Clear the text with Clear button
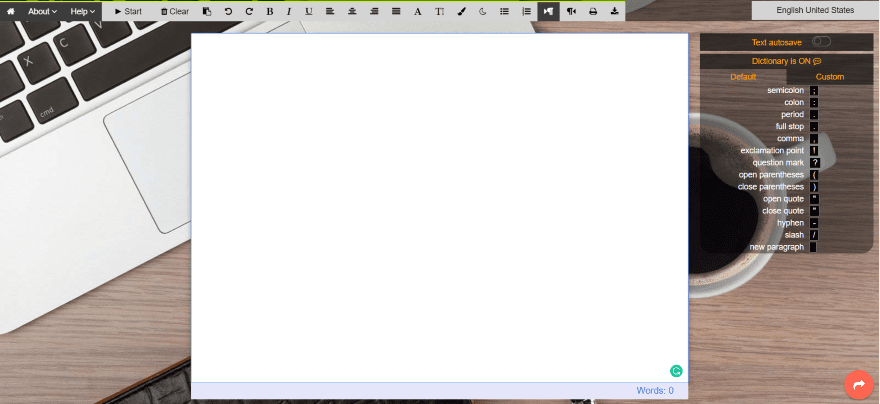880x404 pixels. 175,11
